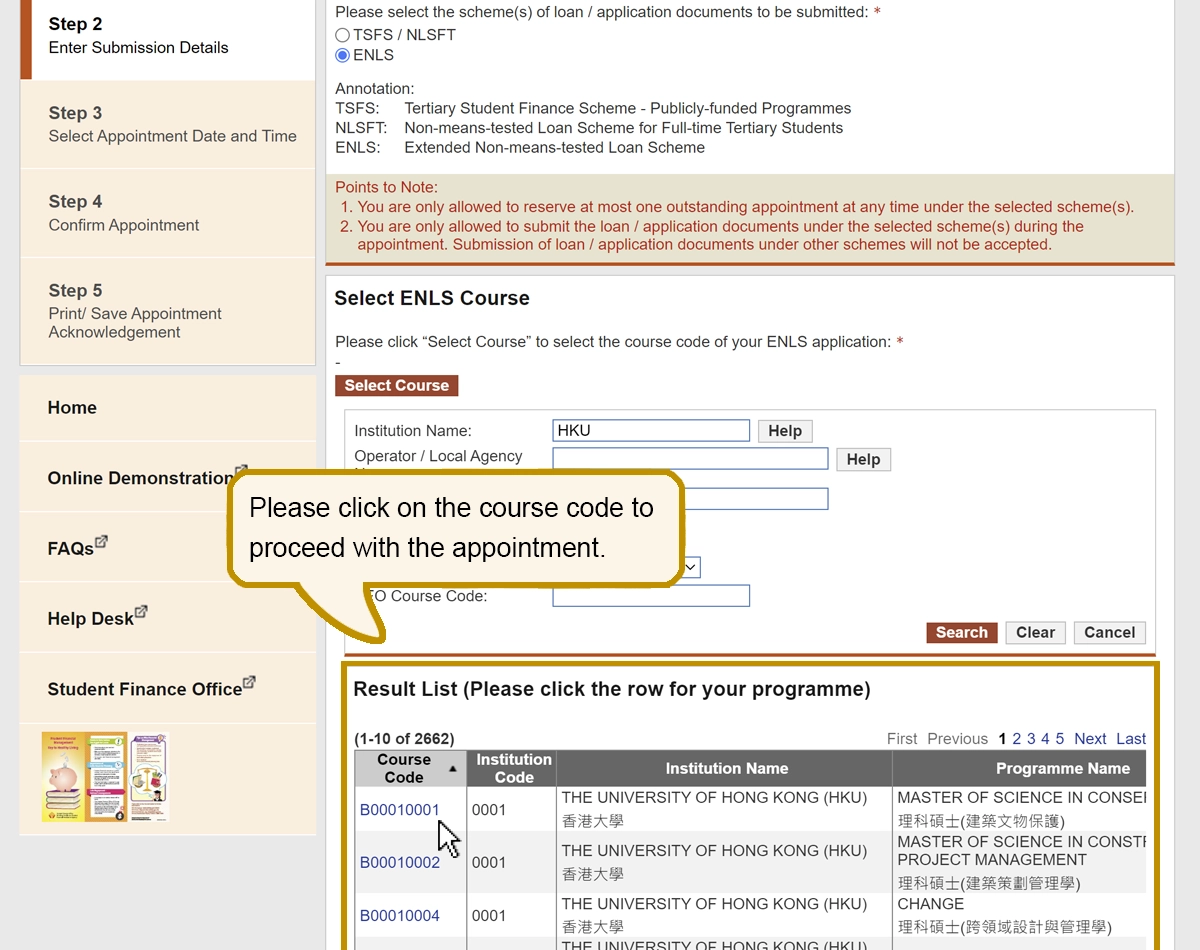Screen dimensions: 1200x950
Task: Click the Institution Name input field
Action: 651,431
